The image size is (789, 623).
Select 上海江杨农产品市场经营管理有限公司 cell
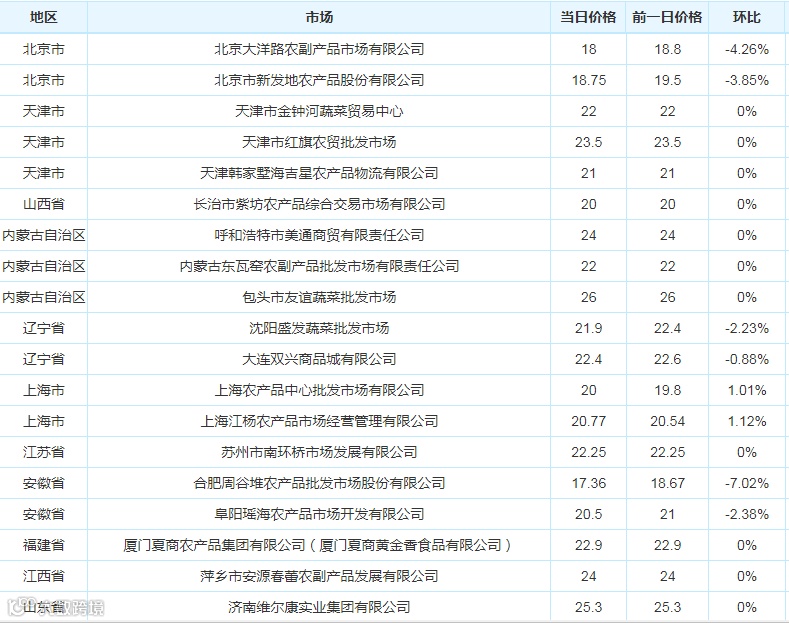(319, 421)
